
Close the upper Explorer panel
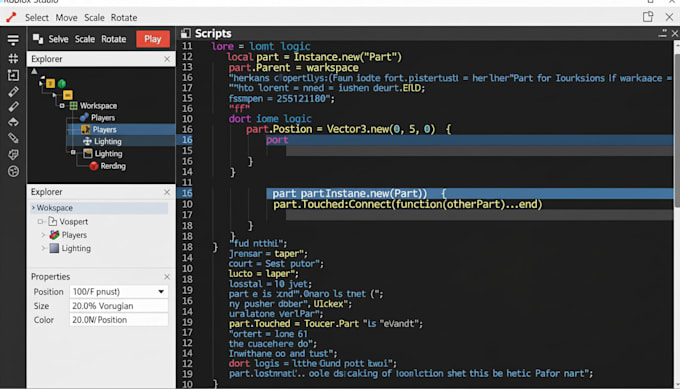click(x=167, y=59)
